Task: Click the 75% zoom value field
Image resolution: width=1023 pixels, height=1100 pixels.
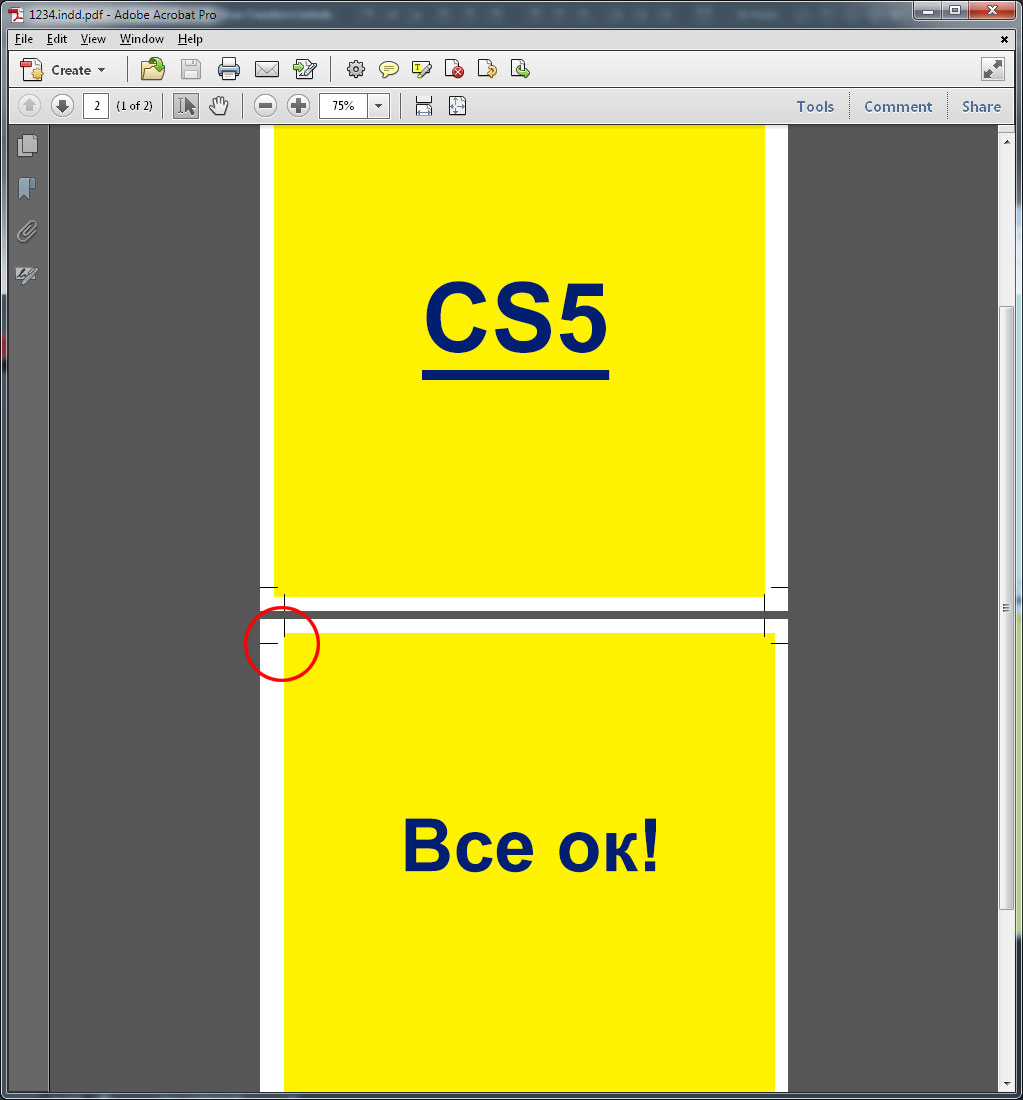Action: 343,106
